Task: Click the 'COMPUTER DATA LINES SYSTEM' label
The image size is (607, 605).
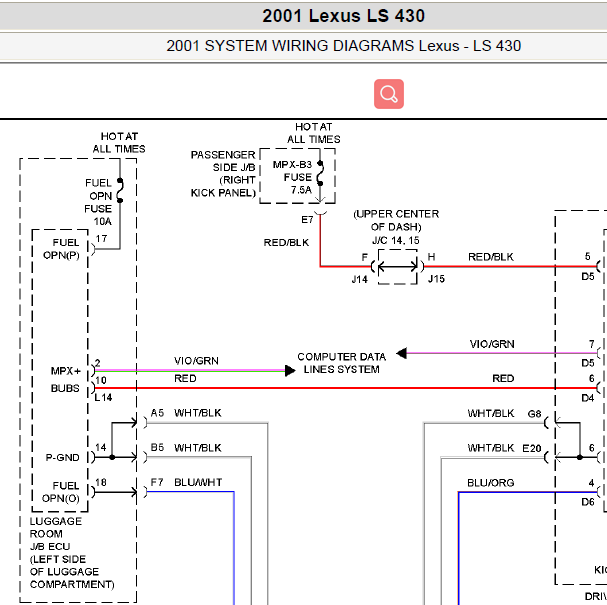Action: point(341,363)
